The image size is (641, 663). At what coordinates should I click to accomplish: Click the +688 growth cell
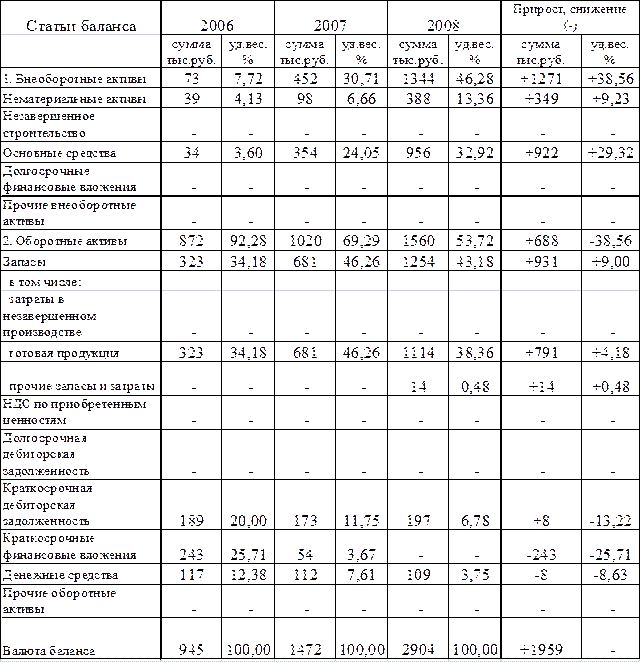[x=541, y=241]
